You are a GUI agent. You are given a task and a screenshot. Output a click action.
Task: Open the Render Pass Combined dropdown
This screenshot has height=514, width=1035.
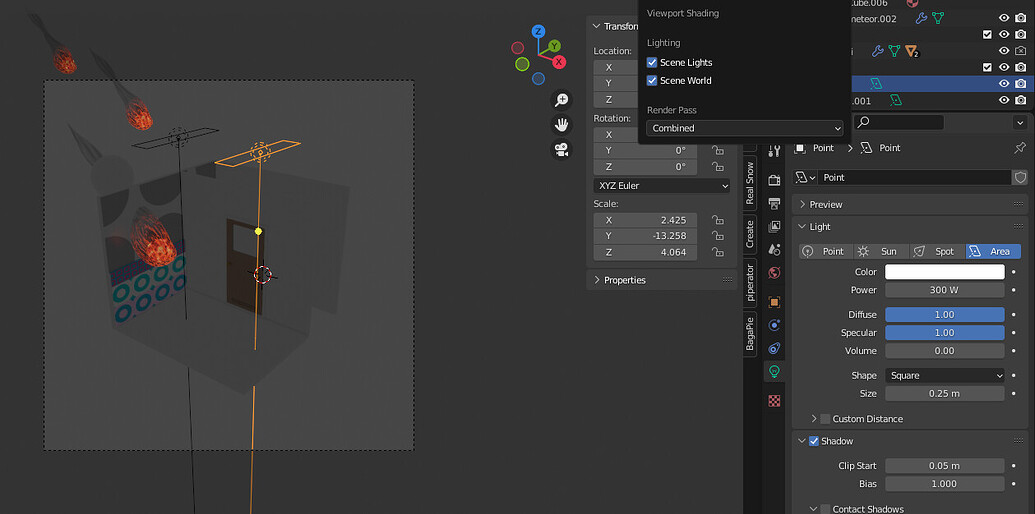(x=745, y=128)
